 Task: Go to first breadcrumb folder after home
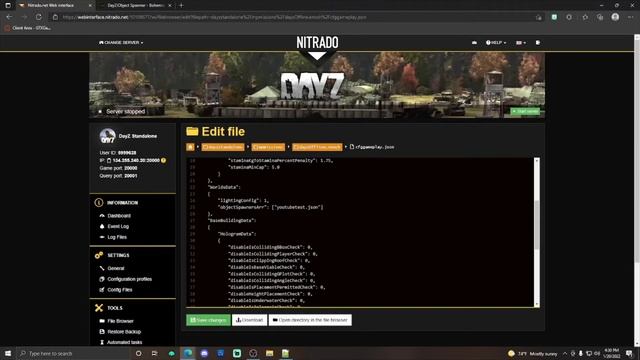coord(223,147)
